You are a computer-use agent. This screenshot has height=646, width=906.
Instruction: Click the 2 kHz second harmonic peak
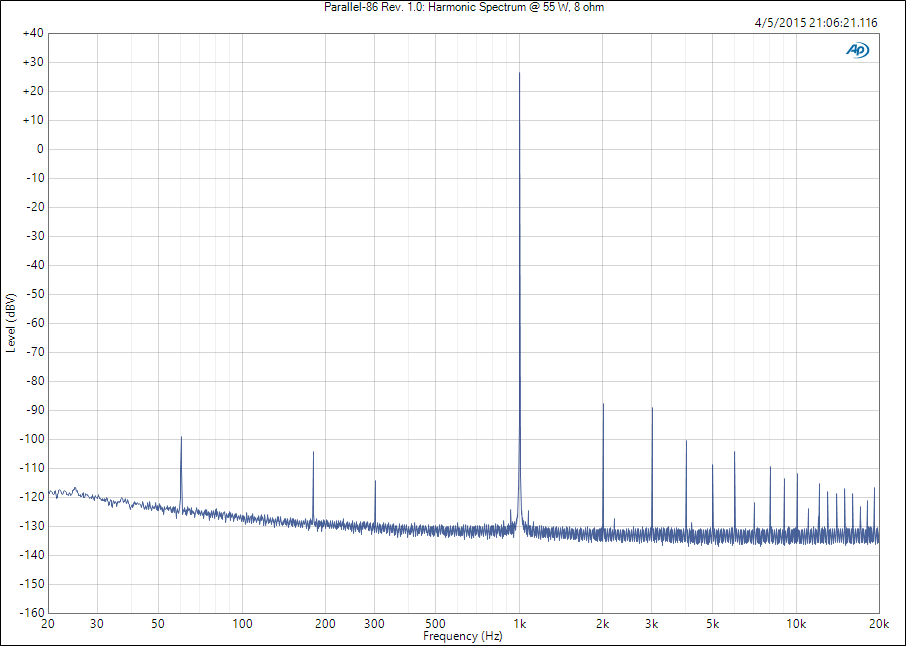[x=603, y=404]
